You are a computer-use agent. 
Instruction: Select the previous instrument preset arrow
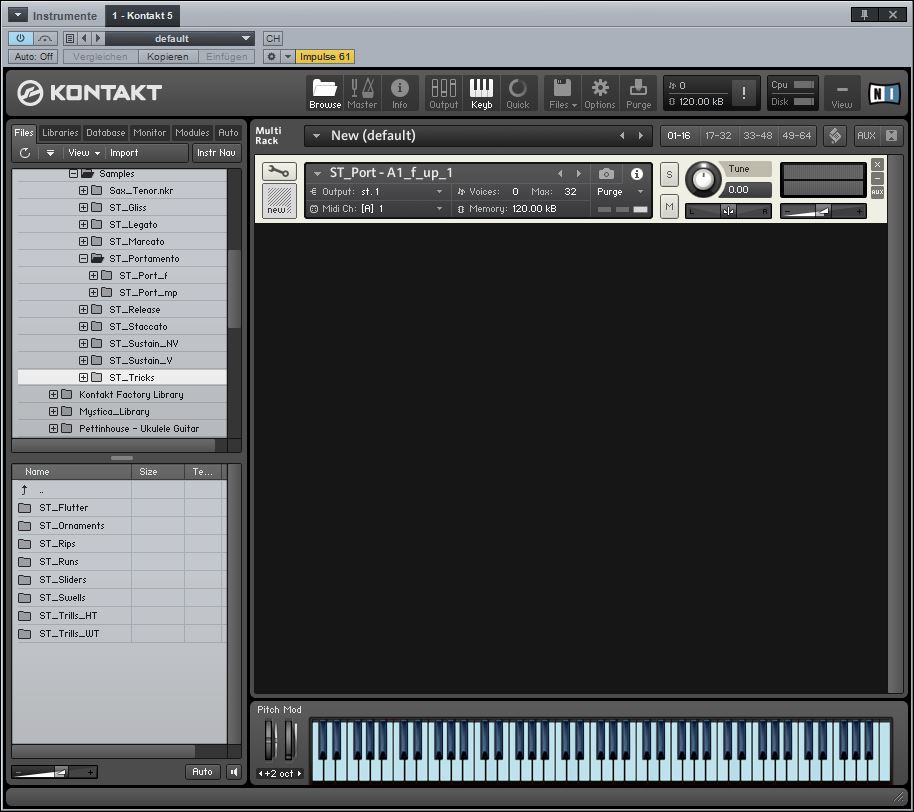click(560, 174)
